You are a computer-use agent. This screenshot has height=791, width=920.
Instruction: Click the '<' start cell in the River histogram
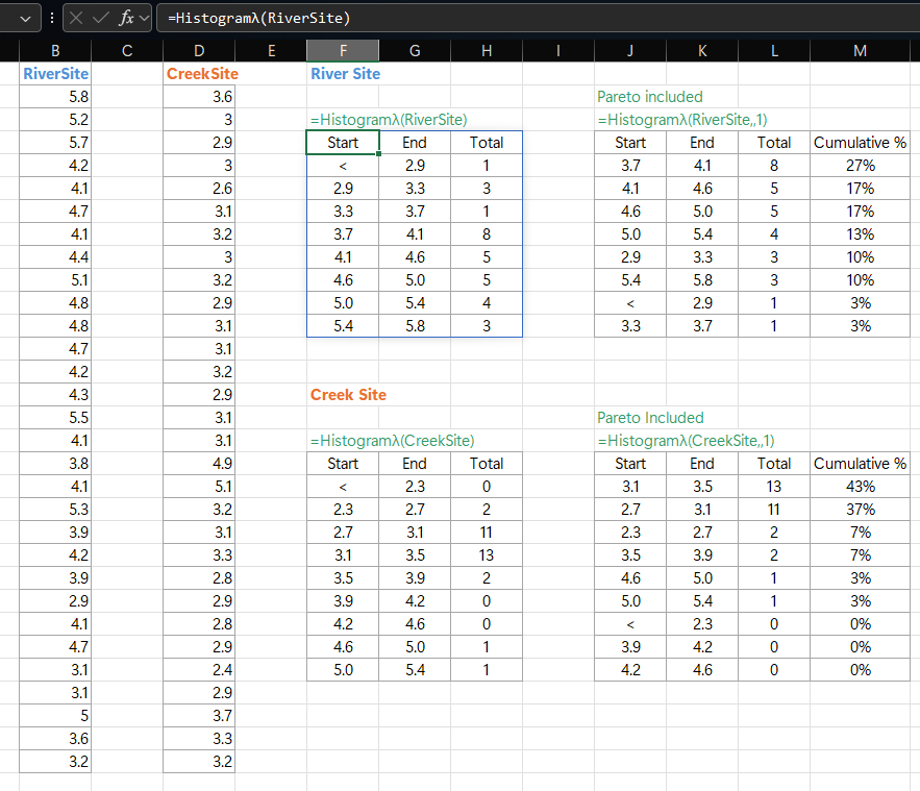[x=343, y=166]
